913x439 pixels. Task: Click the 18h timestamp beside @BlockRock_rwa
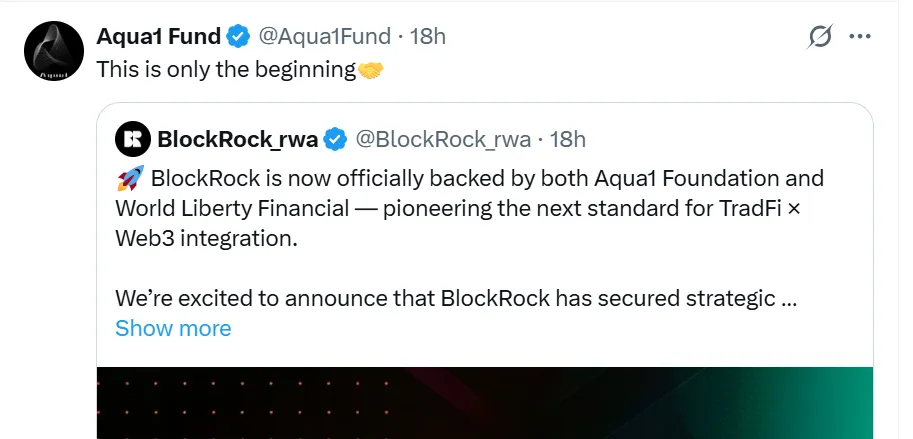[x=568, y=138]
